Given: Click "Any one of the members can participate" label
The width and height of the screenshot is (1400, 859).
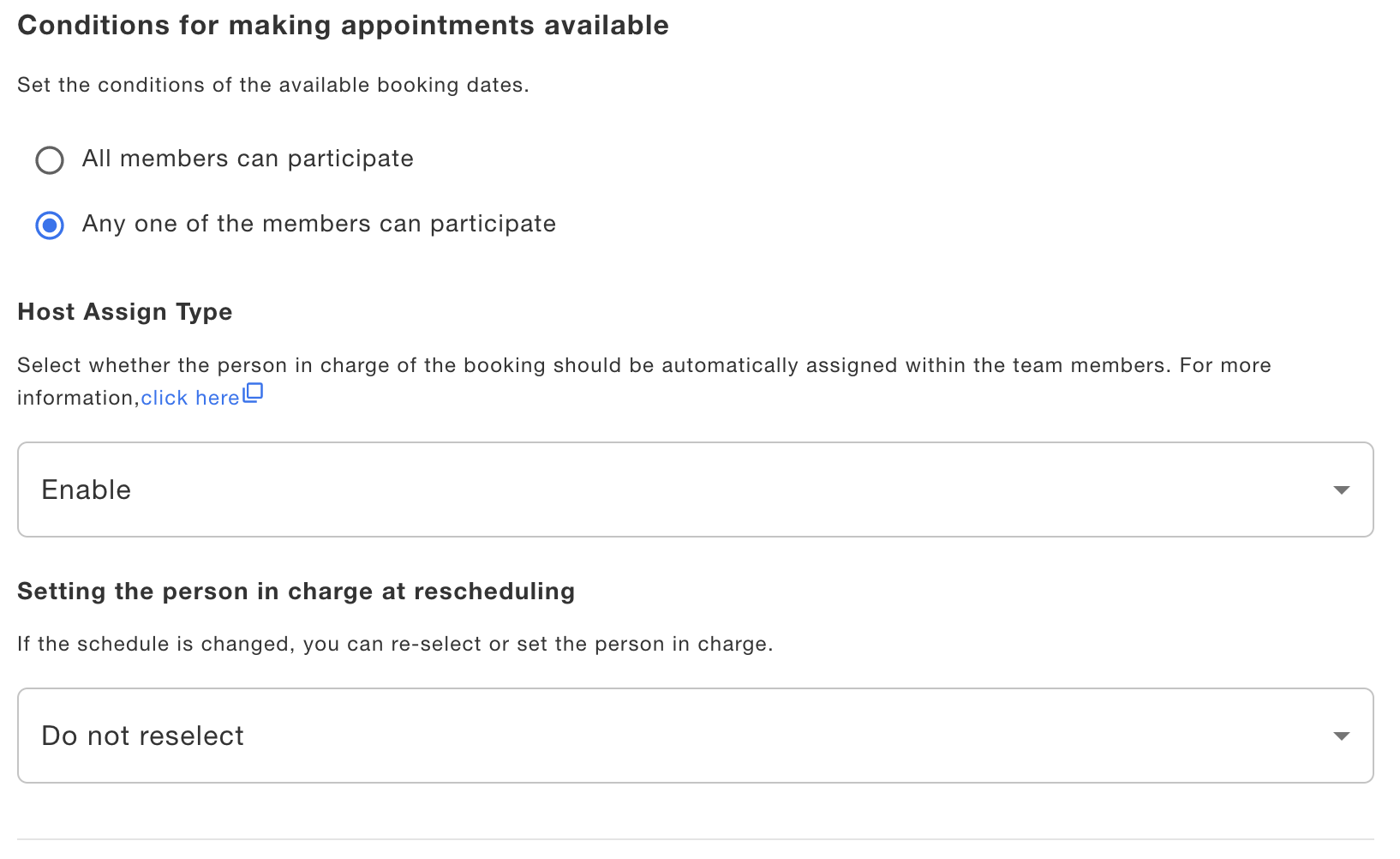Looking at the screenshot, I should [x=319, y=224].
